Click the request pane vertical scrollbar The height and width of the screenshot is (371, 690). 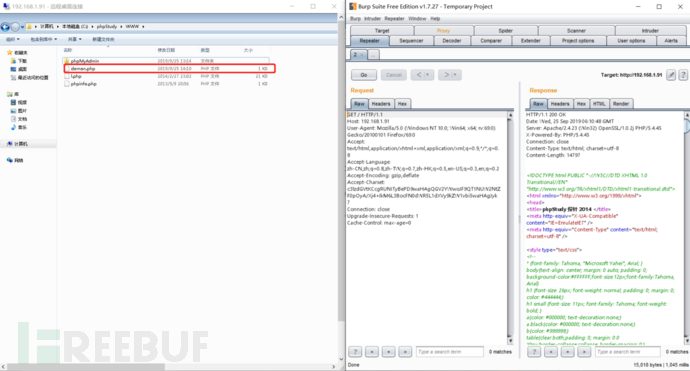[510, 228]
